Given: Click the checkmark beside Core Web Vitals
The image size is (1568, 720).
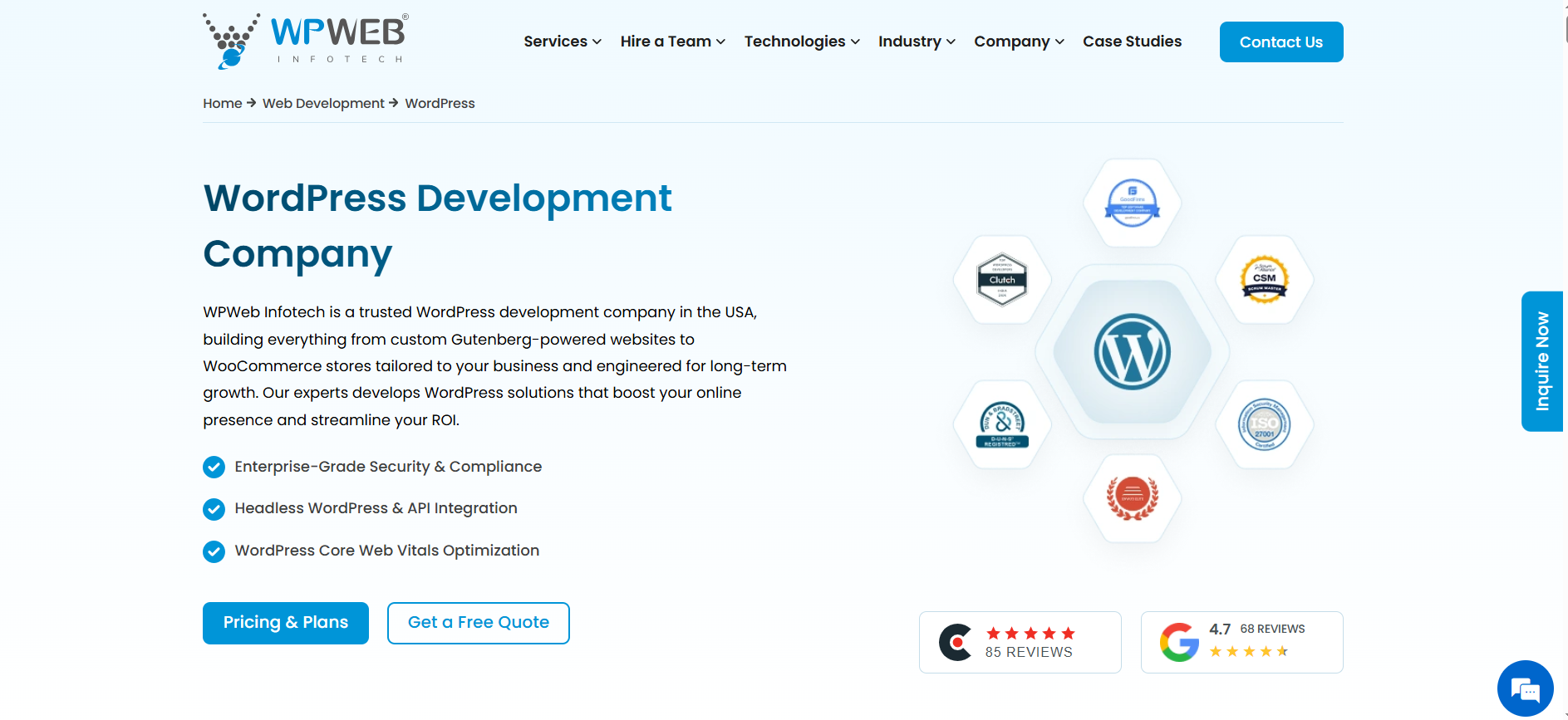Looking at the screenshot, I should point(214,551).
